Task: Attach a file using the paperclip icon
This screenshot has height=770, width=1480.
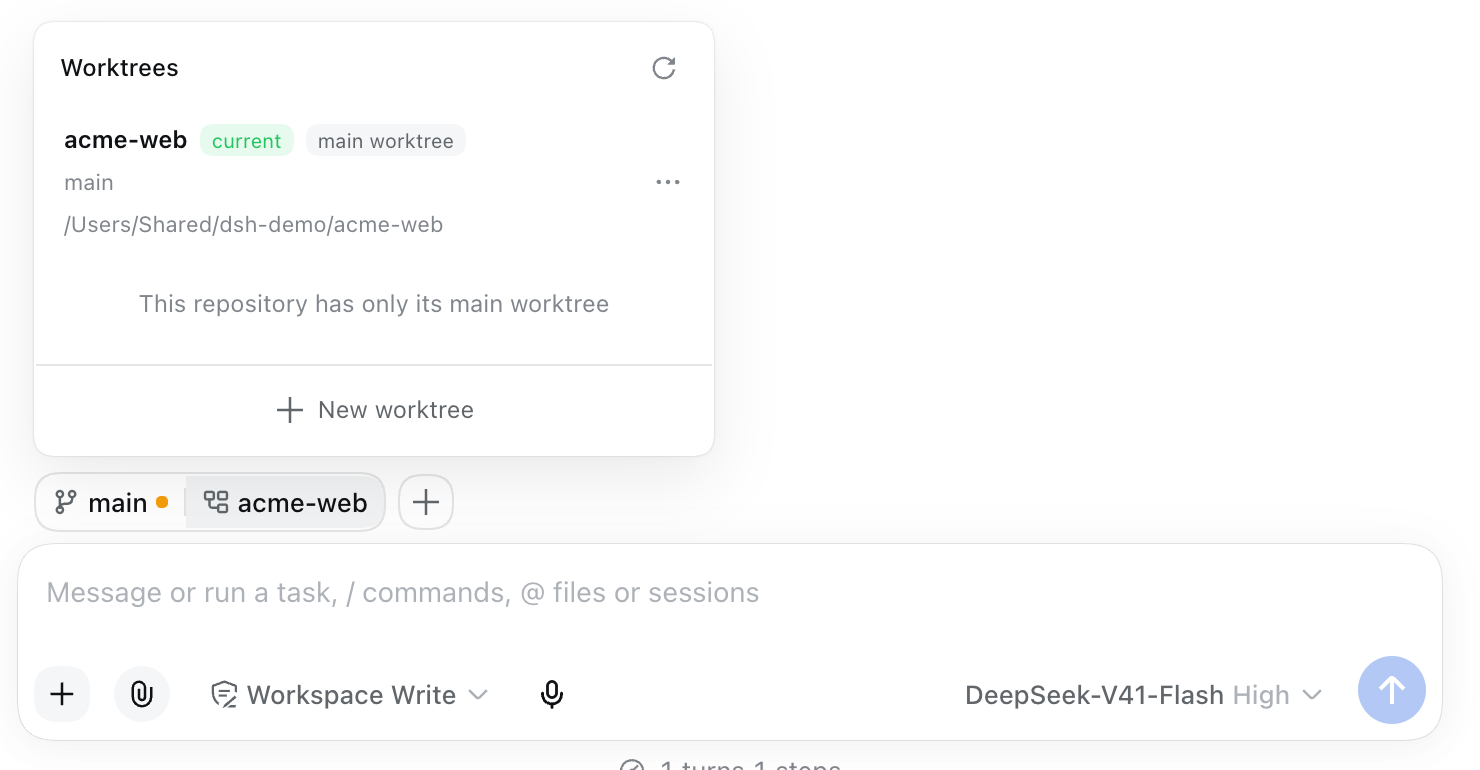Action: click(x=142, y=694)
